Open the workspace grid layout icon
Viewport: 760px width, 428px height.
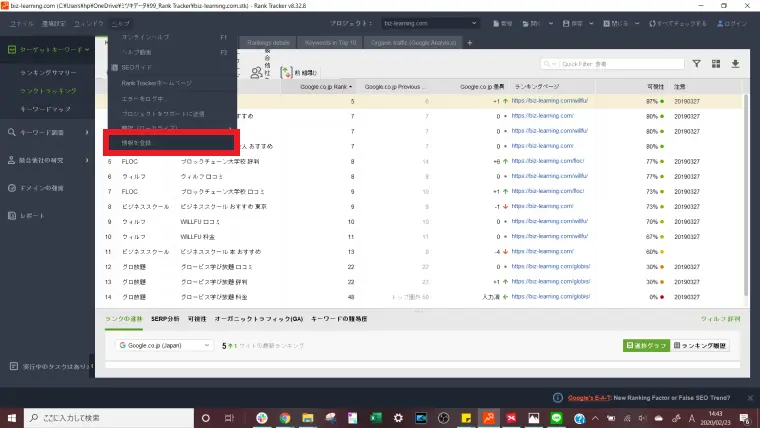point(715,64)
